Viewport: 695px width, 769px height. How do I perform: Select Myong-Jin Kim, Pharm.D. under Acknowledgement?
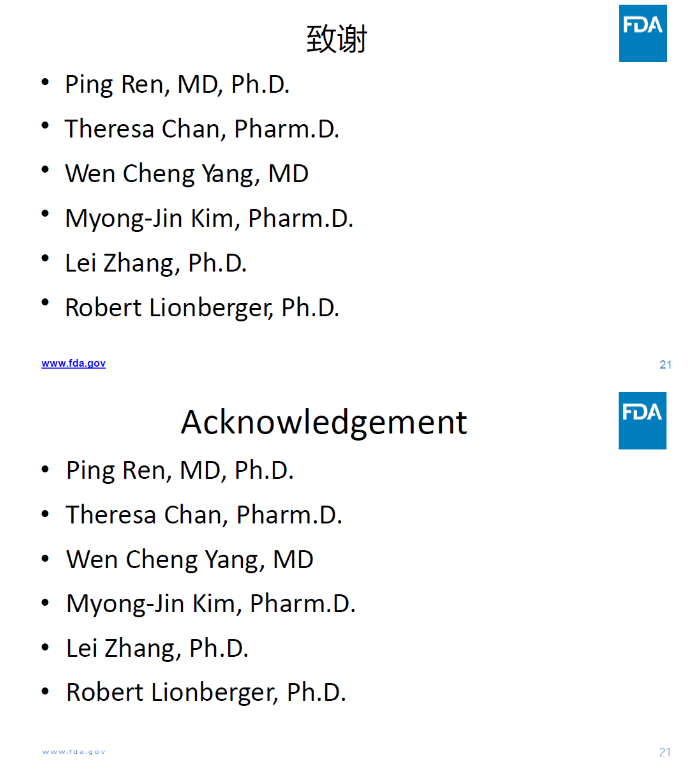(x=211, y=604)
